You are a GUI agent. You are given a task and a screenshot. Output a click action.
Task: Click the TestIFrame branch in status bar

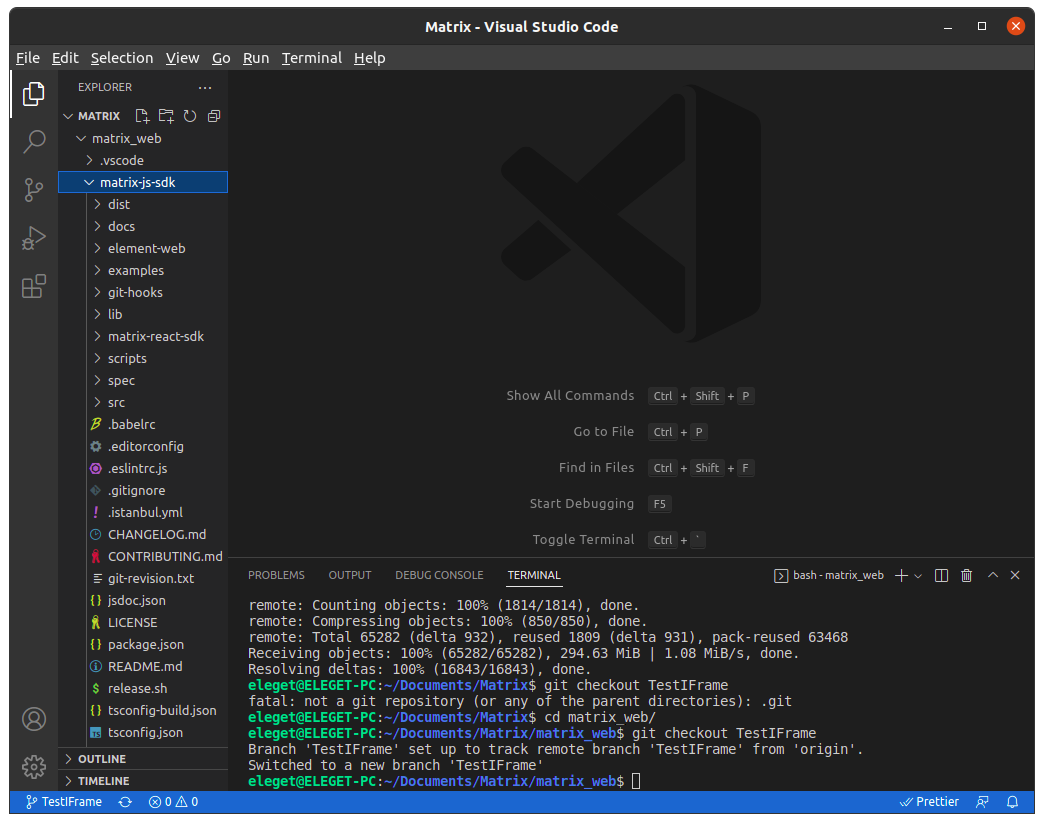(64, 802)
